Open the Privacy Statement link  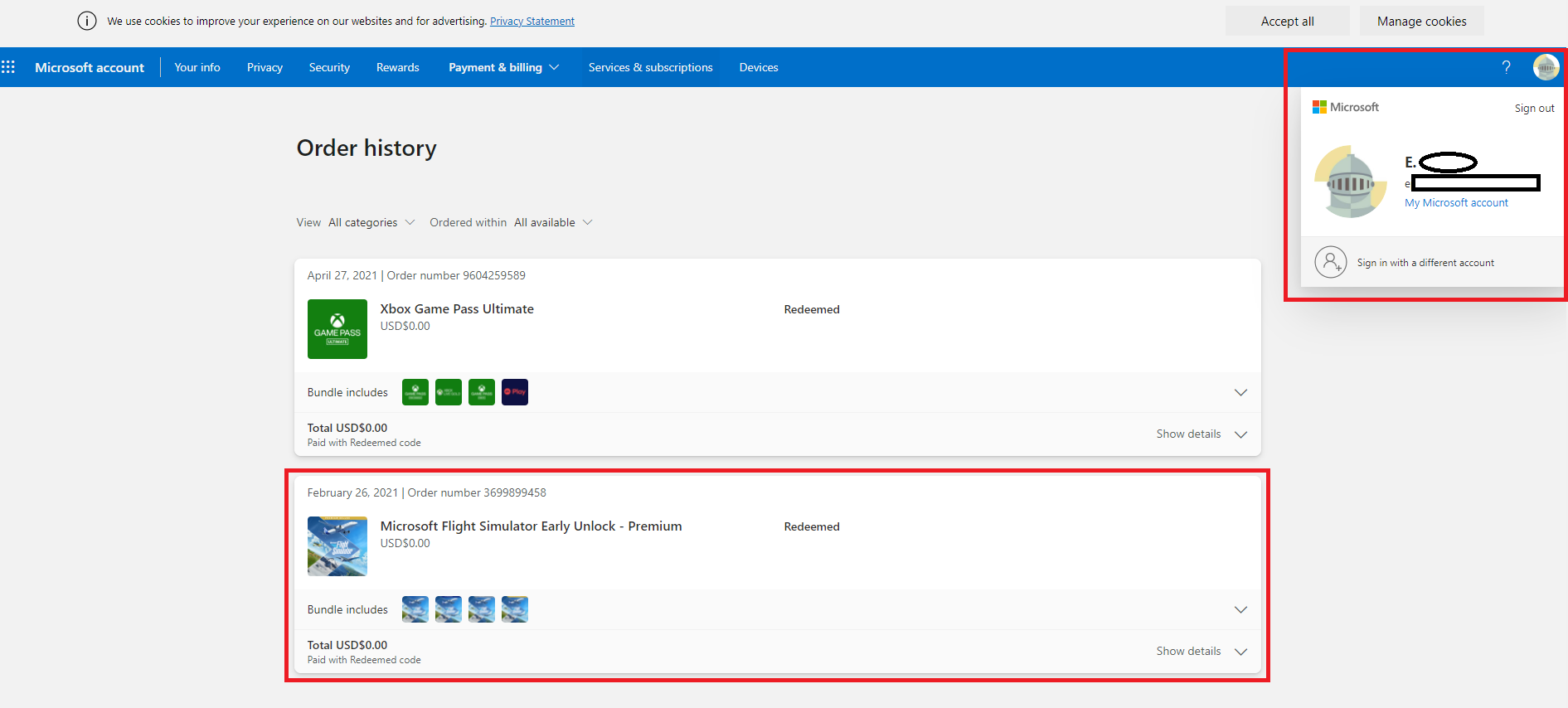click(532, 21)
